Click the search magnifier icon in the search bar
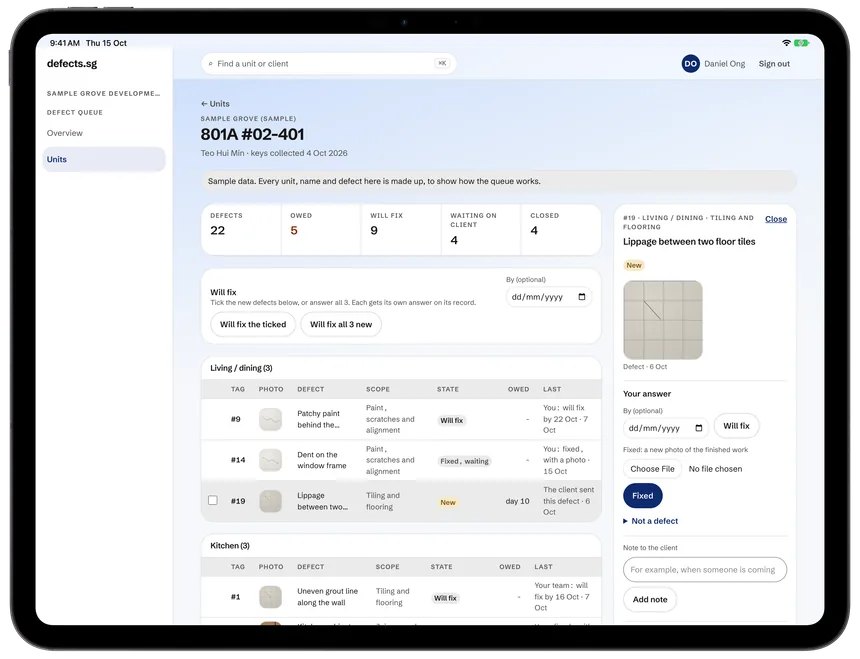This screenshot has width=860, height=659. click(211, 64)
